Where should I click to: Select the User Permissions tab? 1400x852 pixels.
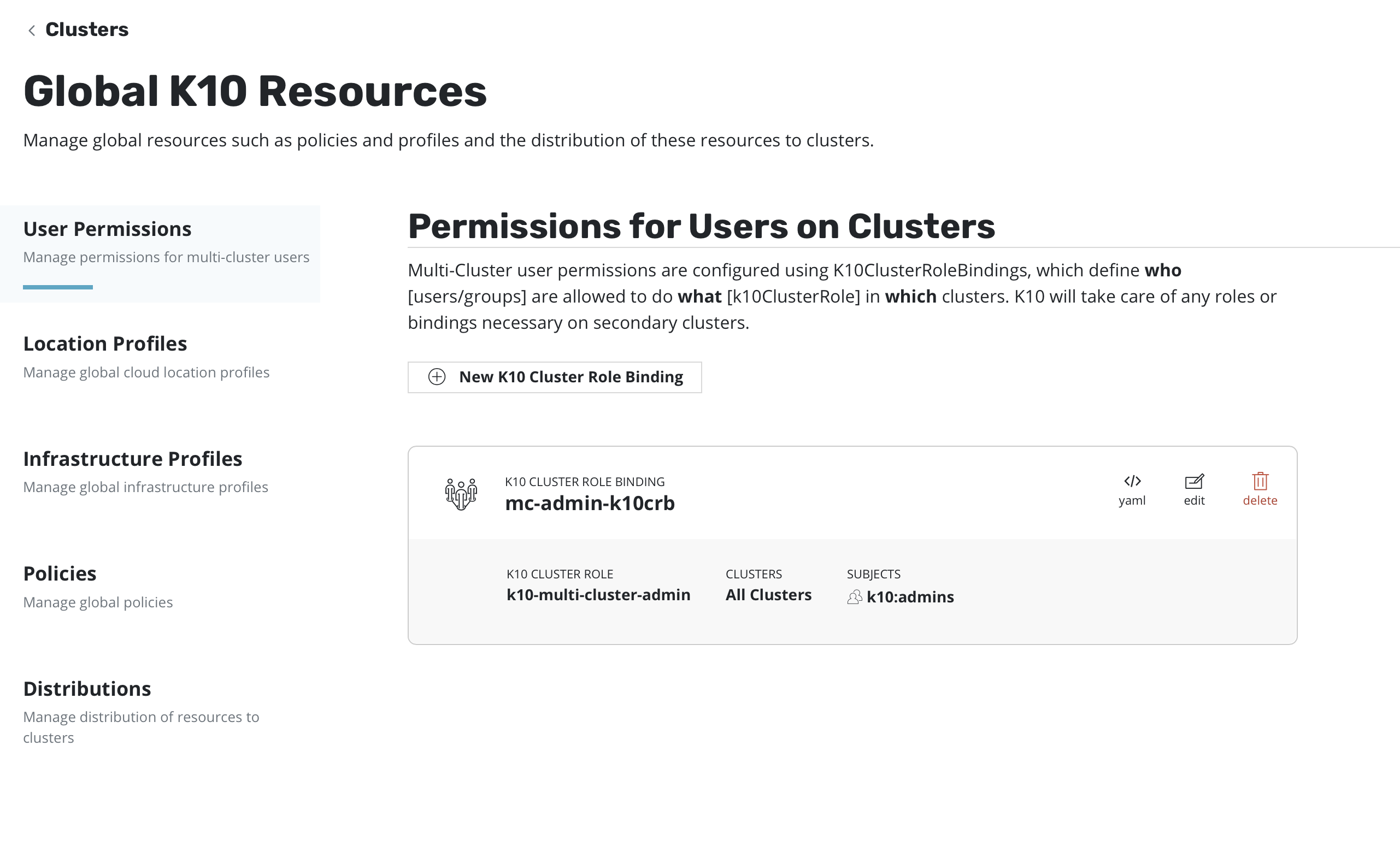click(x=108, y=229)
